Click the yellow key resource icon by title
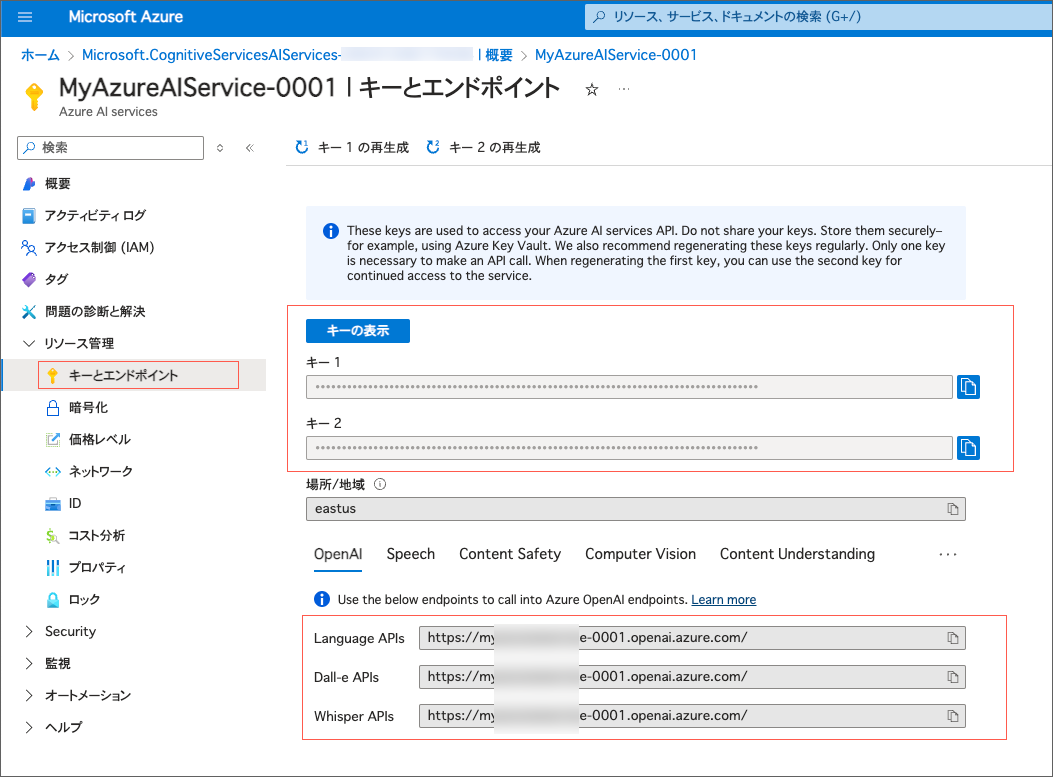This screenshot has height=777, width=1053. pos(34,97)
